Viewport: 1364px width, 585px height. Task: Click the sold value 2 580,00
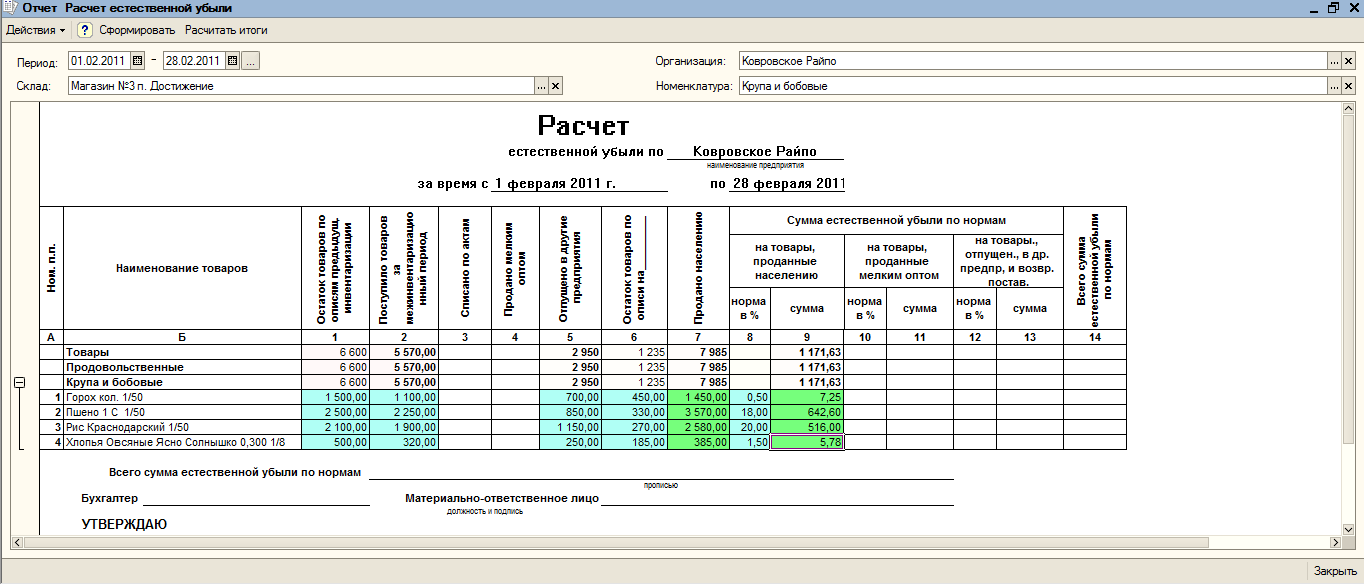tap(698, 428)
